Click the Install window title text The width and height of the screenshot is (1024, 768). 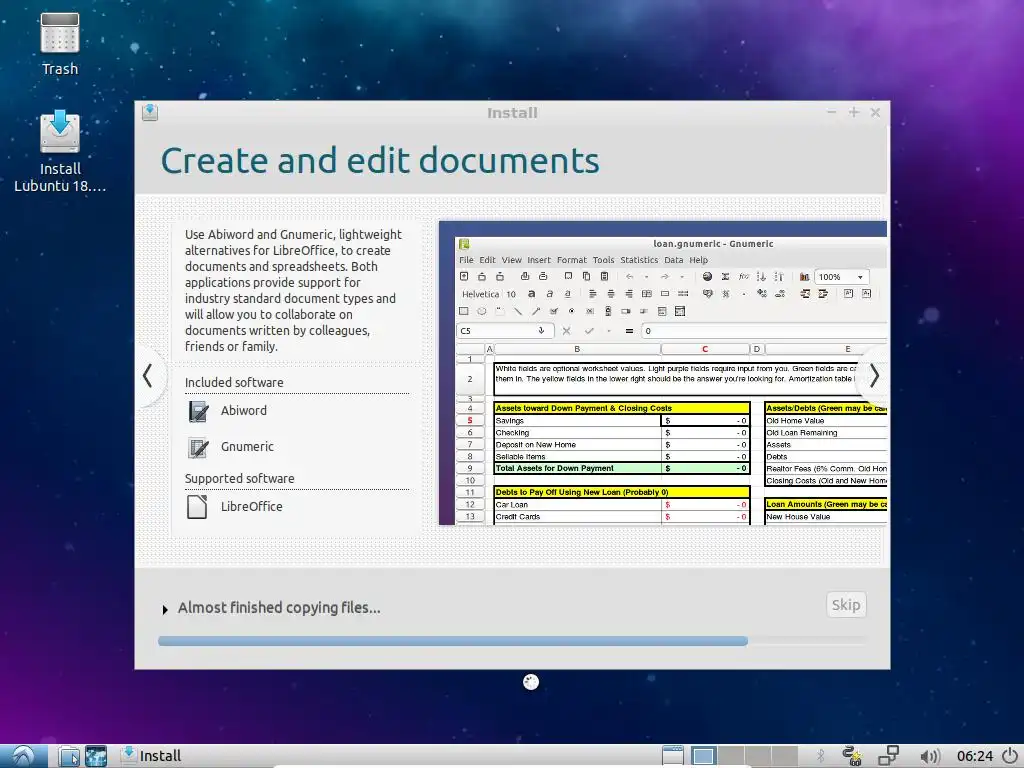click(512, 113)
